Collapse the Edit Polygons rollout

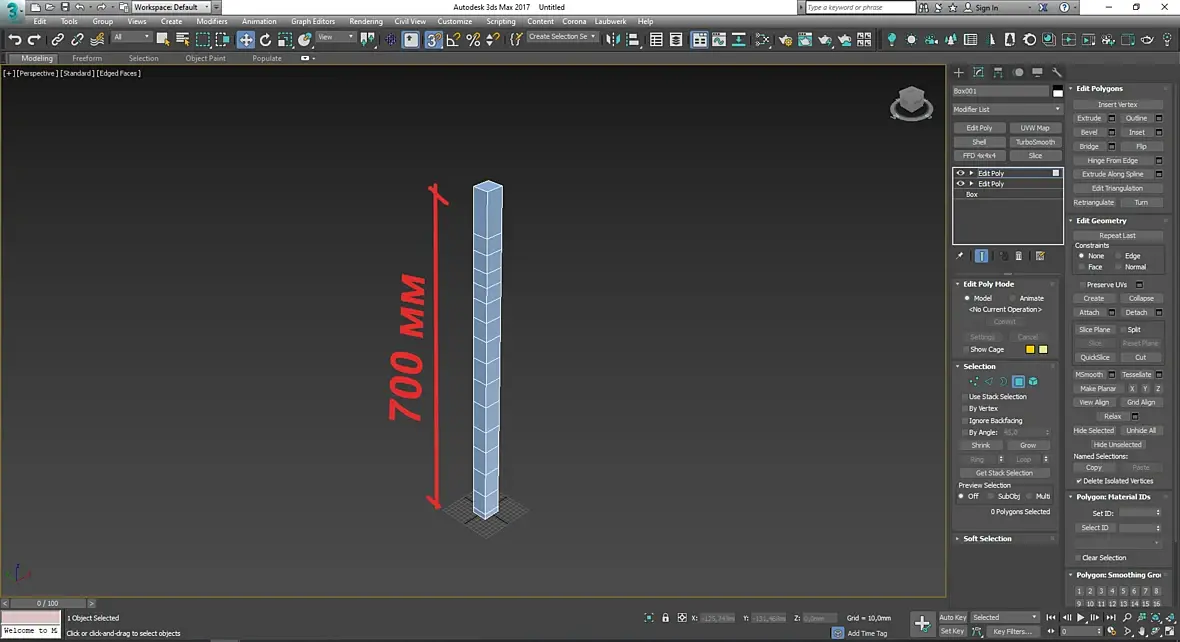(x=1099, y=89)
